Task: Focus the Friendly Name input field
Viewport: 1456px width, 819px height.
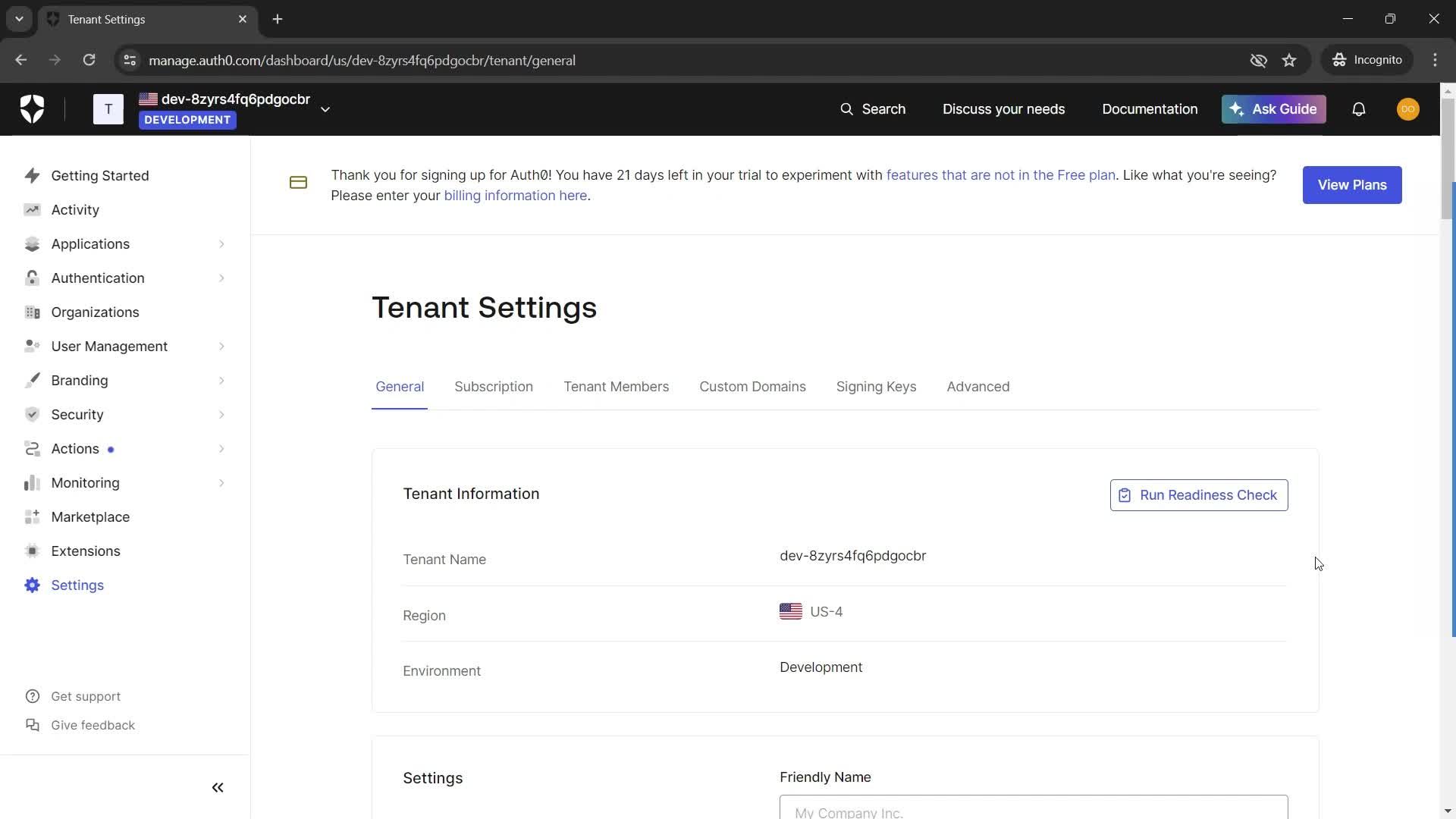Action: (1034, 808)
